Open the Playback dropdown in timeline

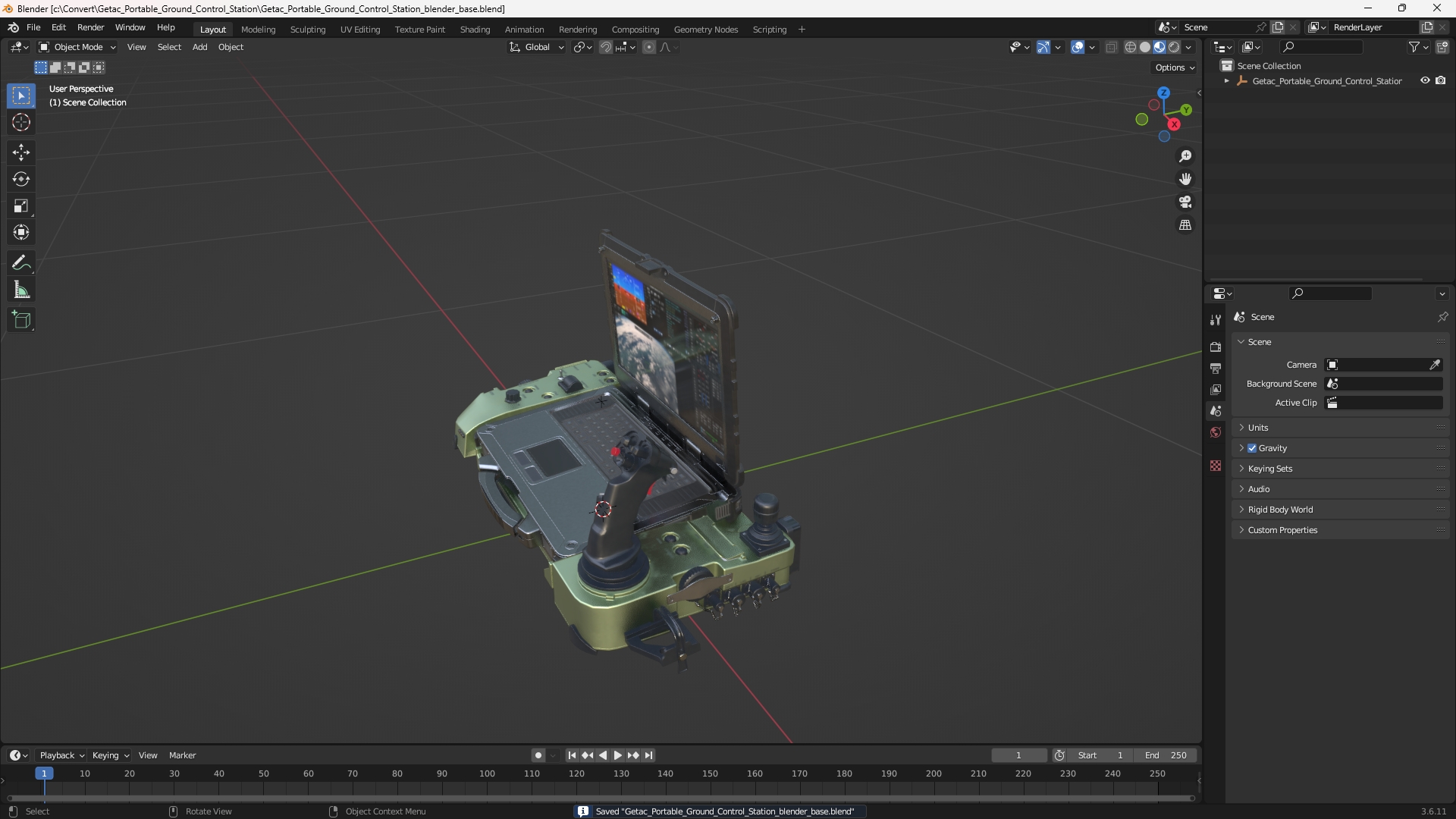(x=61, y=755)
